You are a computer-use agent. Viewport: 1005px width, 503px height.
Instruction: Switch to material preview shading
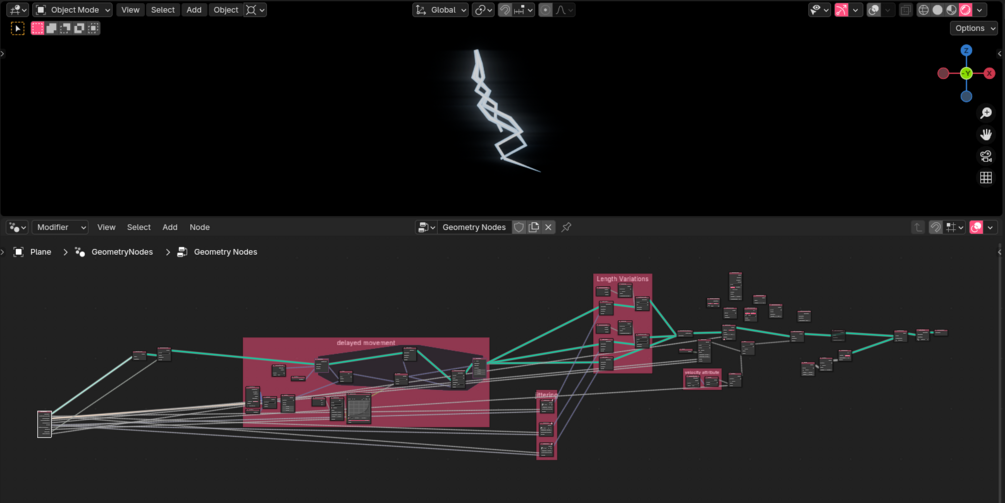click(x=952, y=10)
